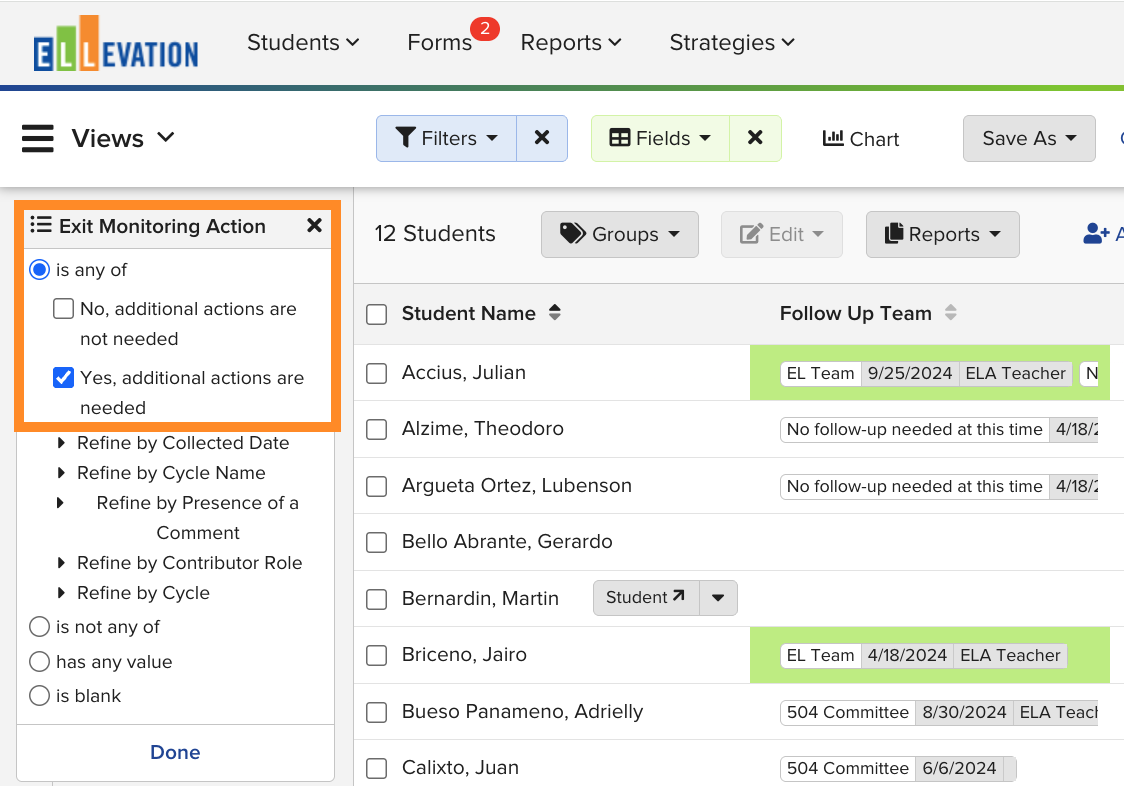
Task: Click 'EL Team' tag in Accius, Julian row
Action: 820,373
